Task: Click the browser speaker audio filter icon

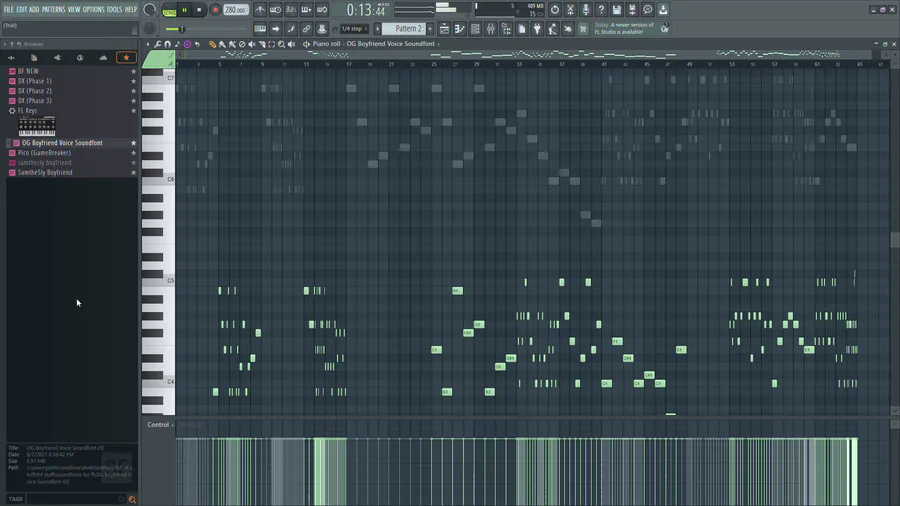Action: click(57, 57)
